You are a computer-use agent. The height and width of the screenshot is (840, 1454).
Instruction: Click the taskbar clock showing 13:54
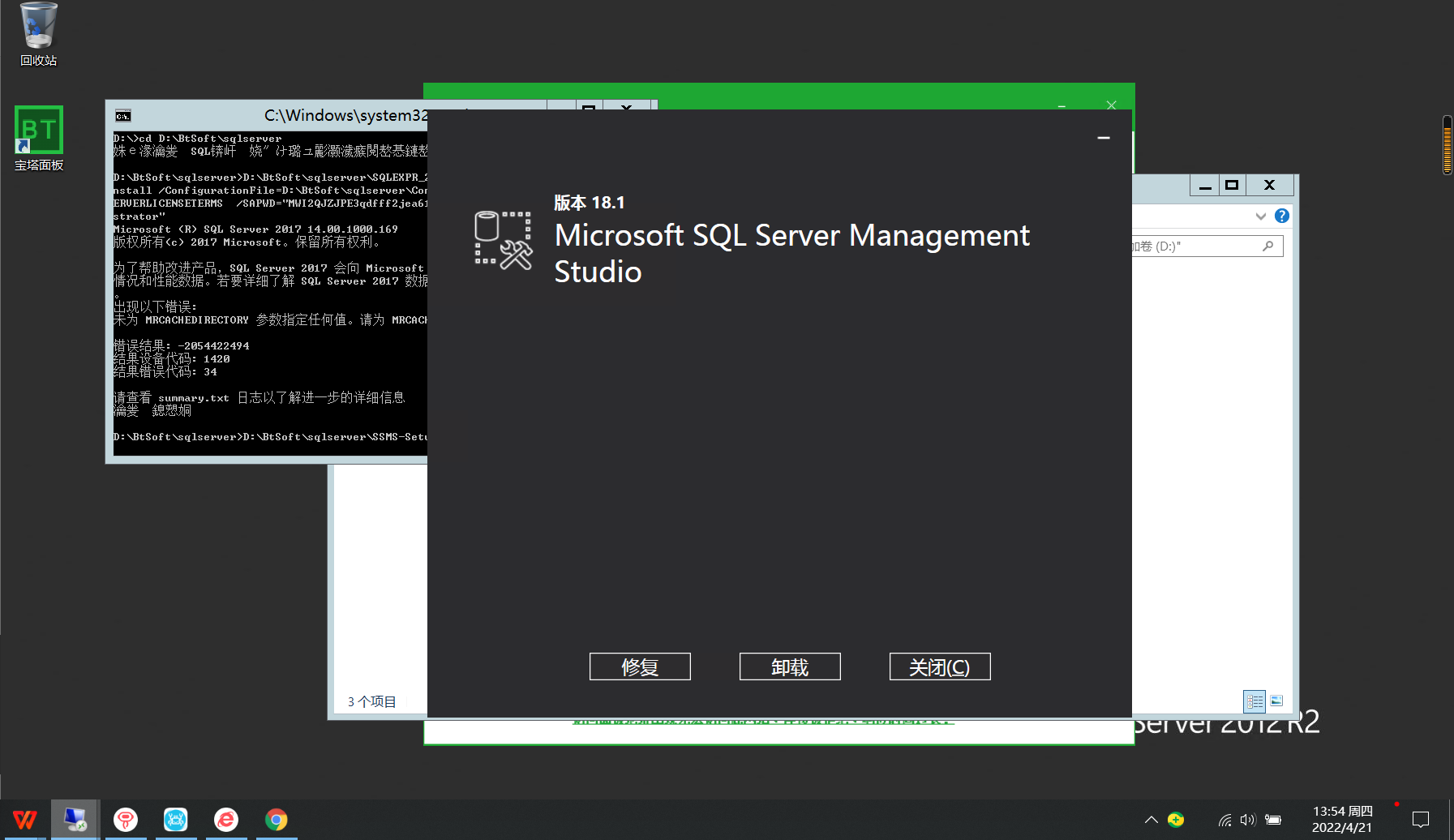(1342, 820)
